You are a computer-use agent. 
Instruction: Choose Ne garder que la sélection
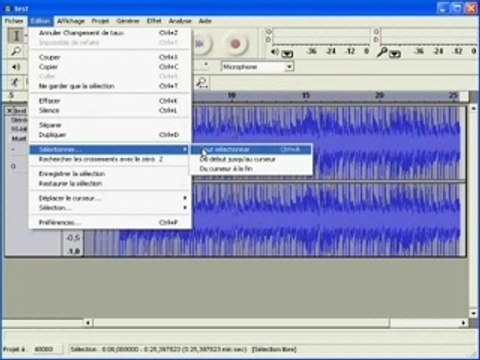(110, 86)
